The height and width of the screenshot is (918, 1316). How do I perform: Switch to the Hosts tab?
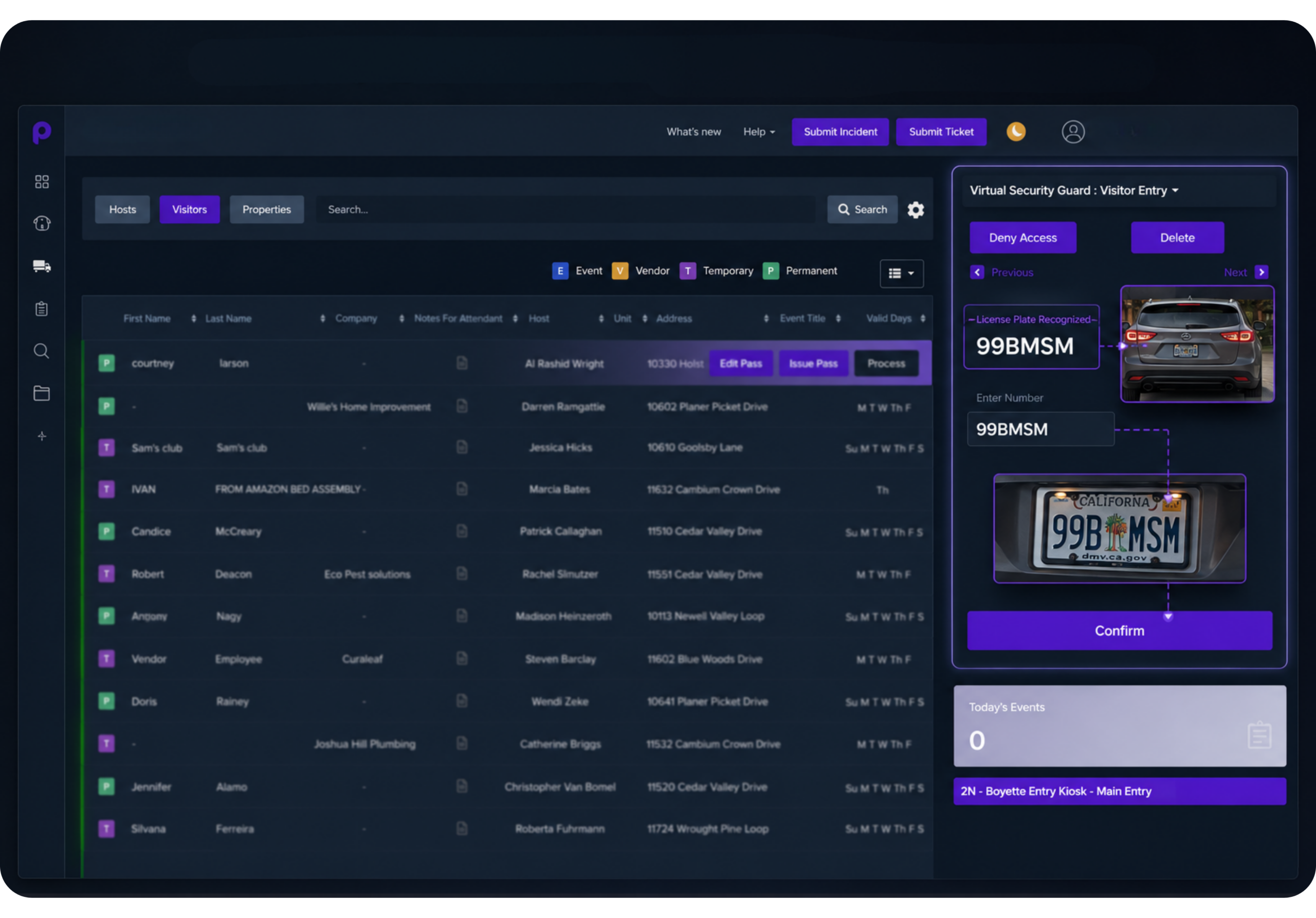[x=123, y=209]
